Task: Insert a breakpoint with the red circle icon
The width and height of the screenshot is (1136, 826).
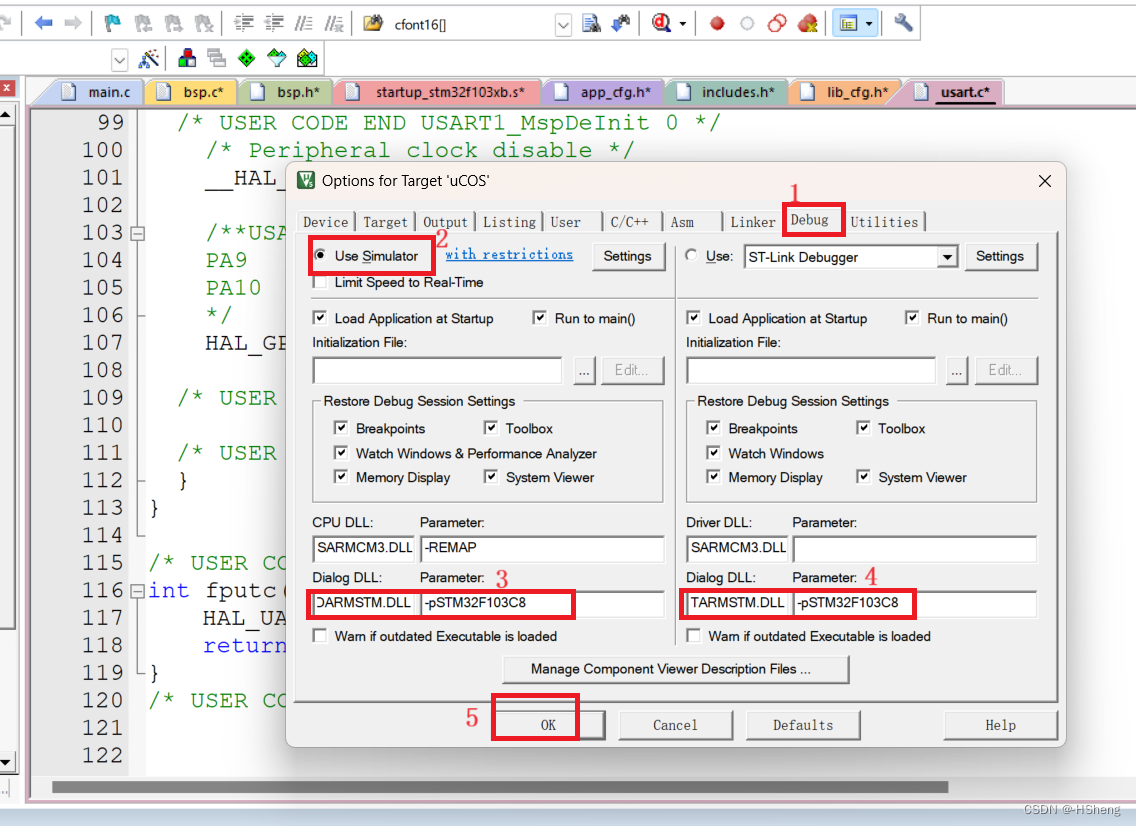Action: [x=716, y=21]
